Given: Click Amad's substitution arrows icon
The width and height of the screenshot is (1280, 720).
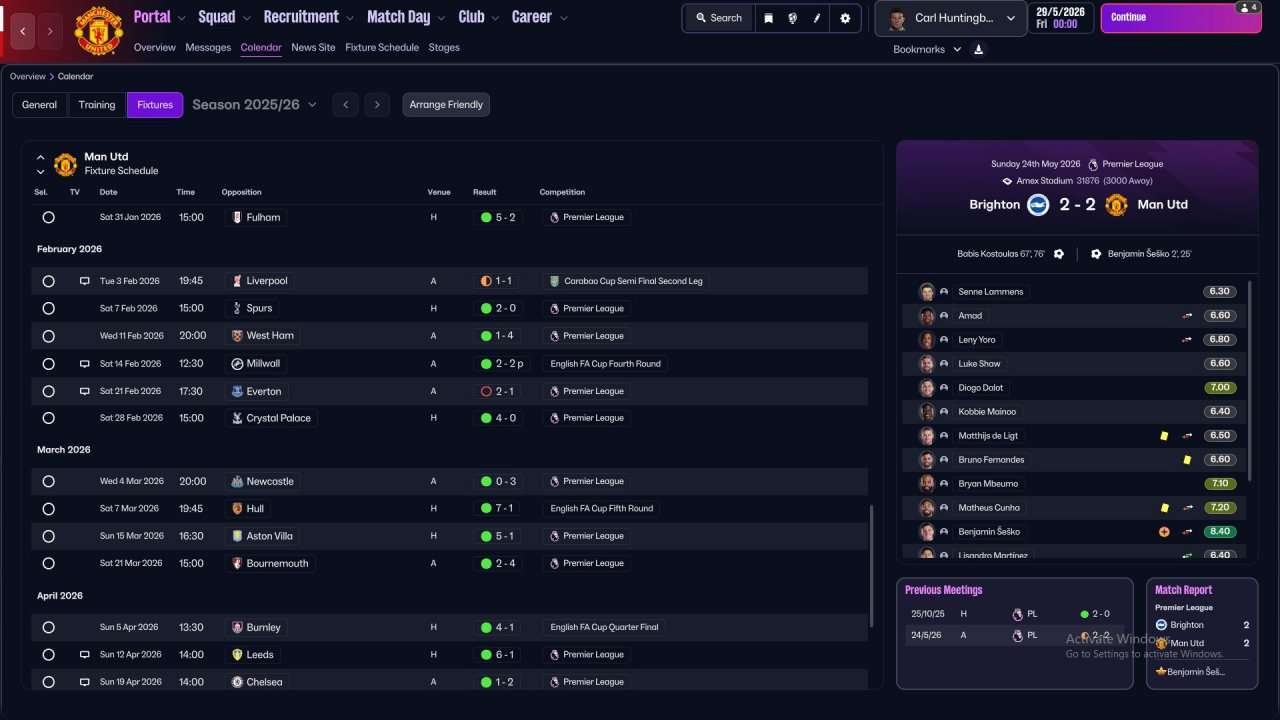Looking at the screenshot, I should tap(1187, 316).
